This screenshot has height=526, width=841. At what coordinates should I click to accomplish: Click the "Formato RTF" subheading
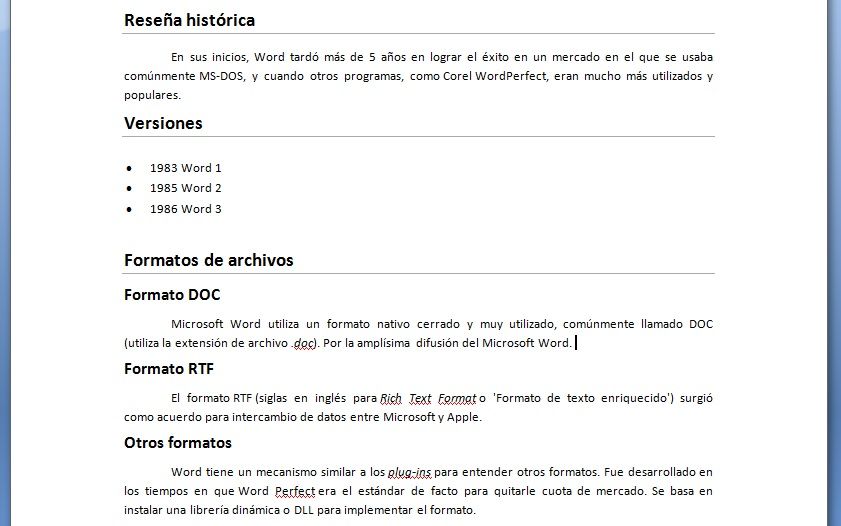tap(169, 369)
